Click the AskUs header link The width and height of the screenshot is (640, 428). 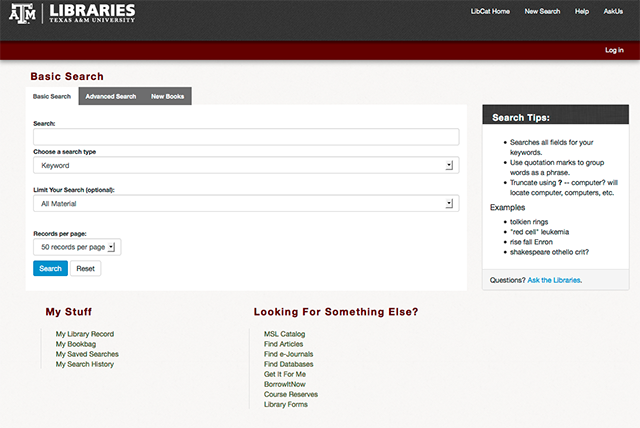click(612, 11)
